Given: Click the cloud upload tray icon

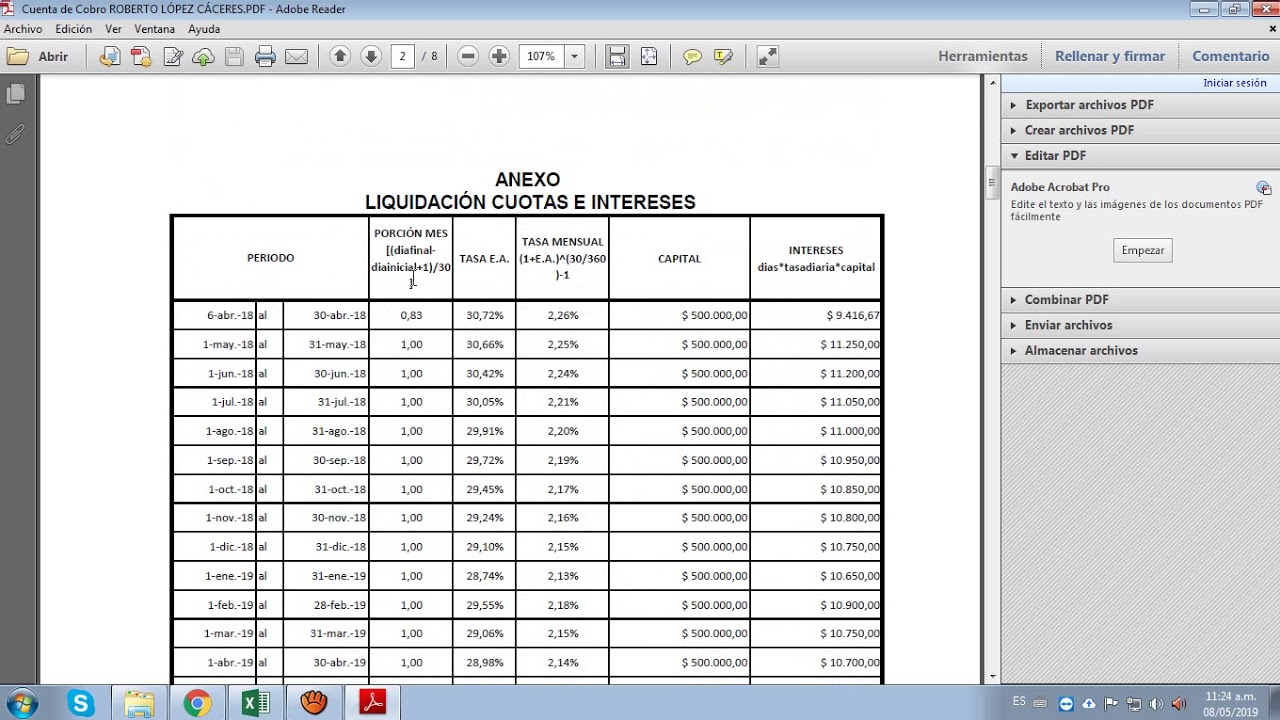Looking at the screenshot, I should 1089,703.
